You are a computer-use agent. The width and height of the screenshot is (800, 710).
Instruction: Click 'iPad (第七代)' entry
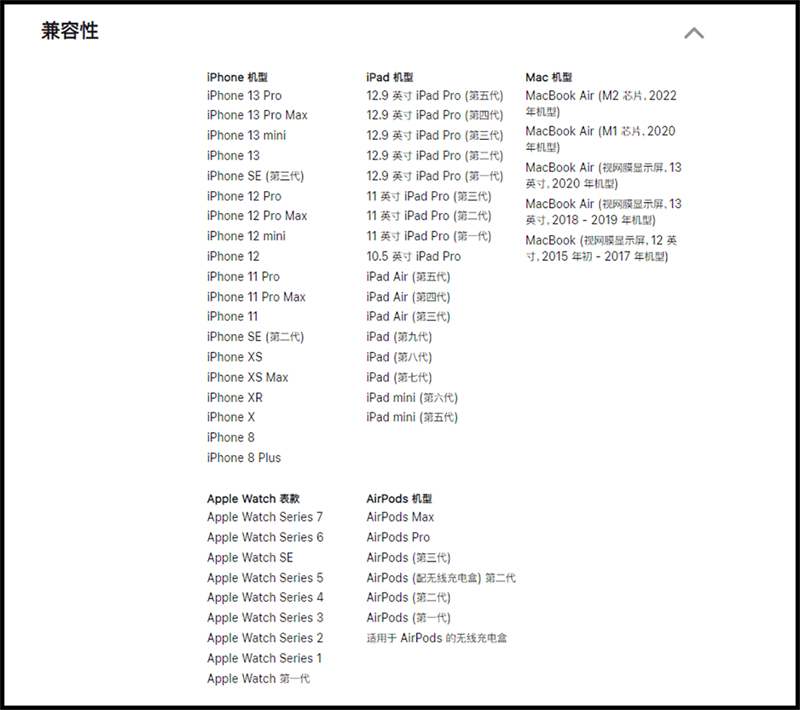(x=399, y=377)
